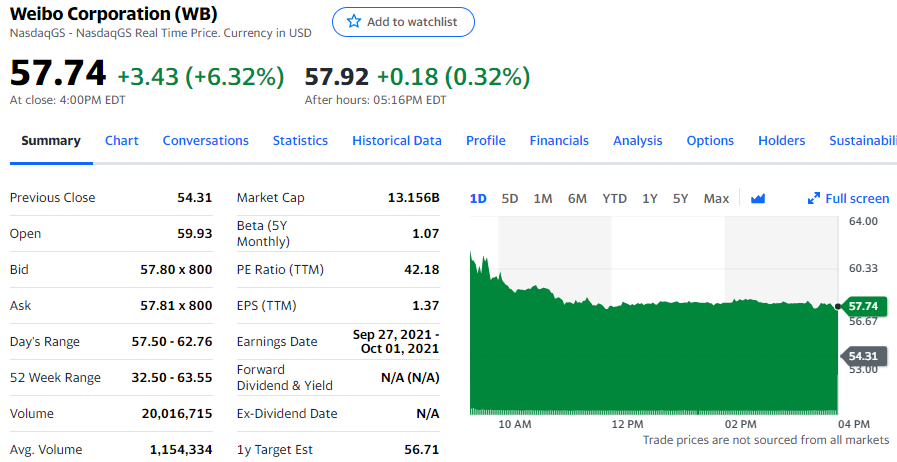Select the 1D chart range
The width and height of the screenshot is (897, 462).
478,198
